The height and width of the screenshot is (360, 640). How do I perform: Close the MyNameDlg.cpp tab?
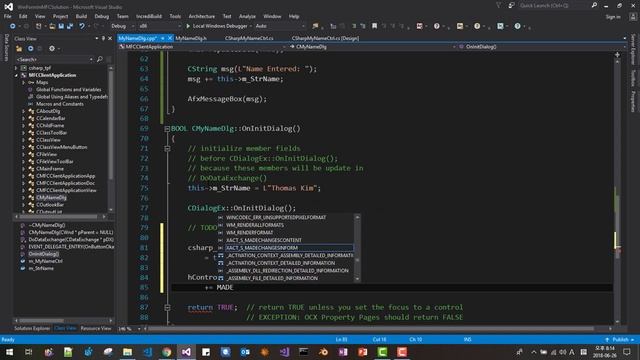coord(170,38)
